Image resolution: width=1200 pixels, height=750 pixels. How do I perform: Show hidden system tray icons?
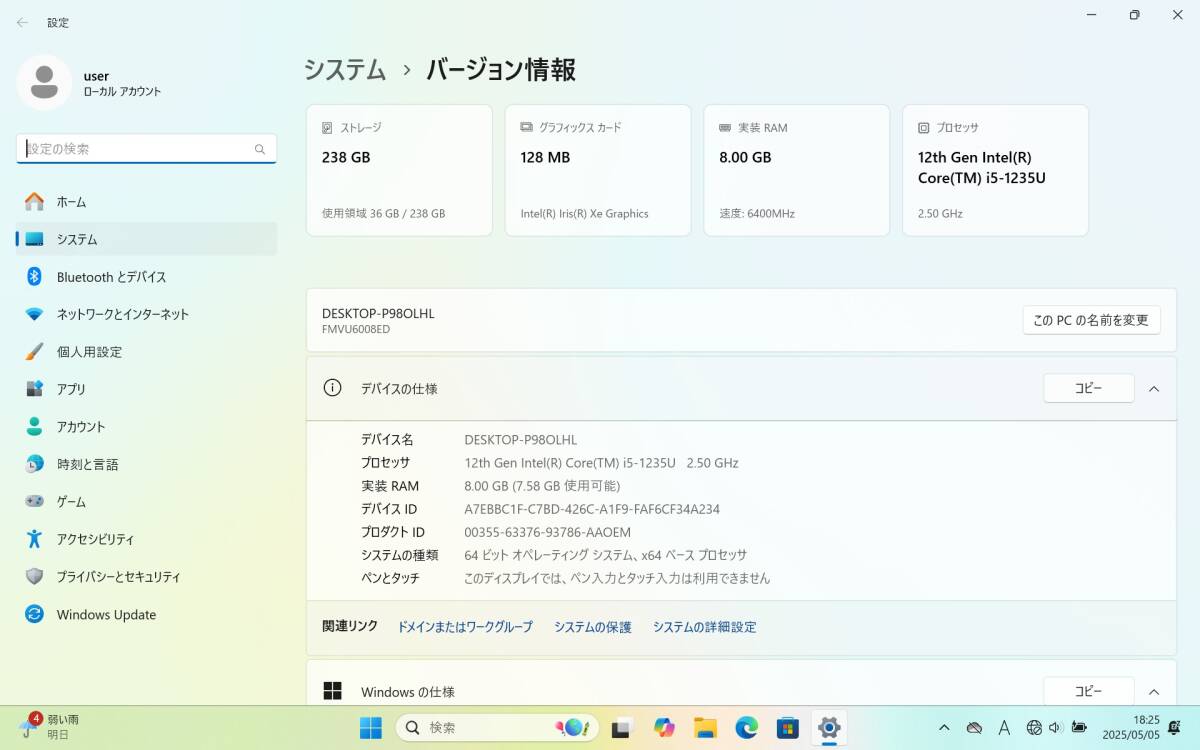943,727
